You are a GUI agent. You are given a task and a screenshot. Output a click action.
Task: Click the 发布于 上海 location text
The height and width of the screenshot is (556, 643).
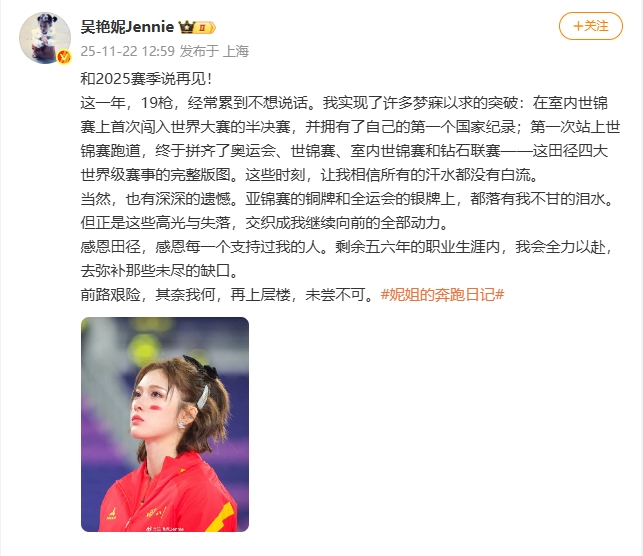click(x=214, y=51)
